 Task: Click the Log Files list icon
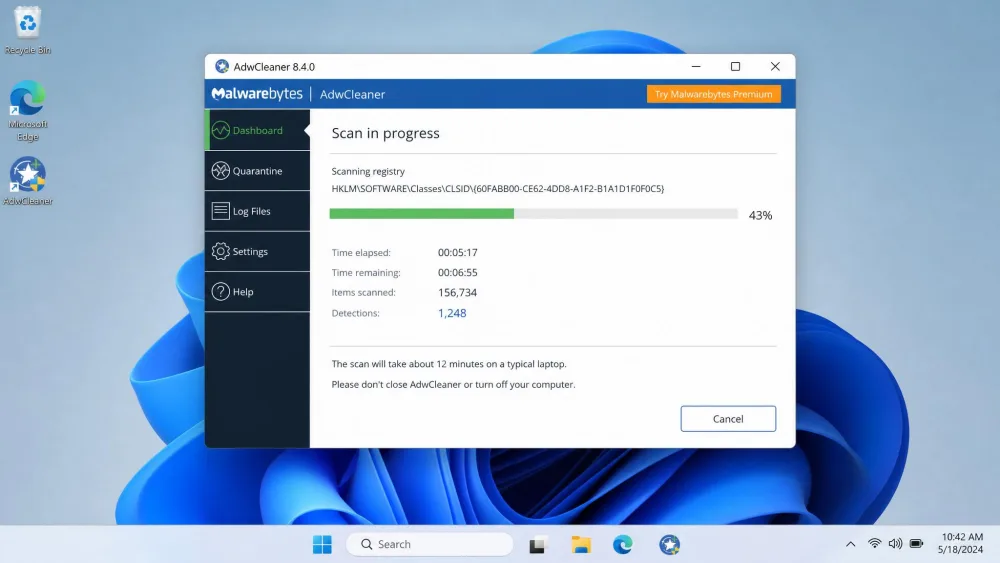(221, 211)
